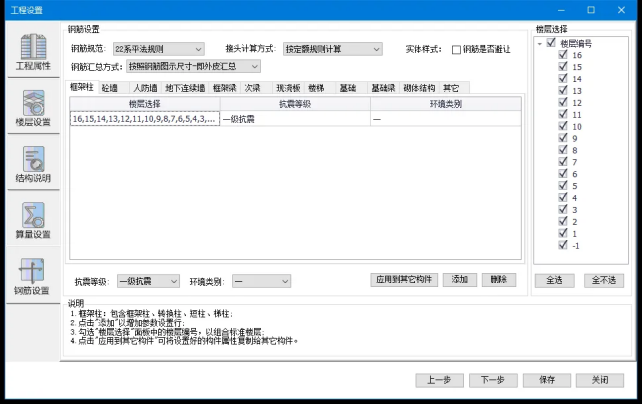Toggle the 钢筋是否通过 checkbox
The width and height of the screenshot is (642, 404).
[457, 49]
